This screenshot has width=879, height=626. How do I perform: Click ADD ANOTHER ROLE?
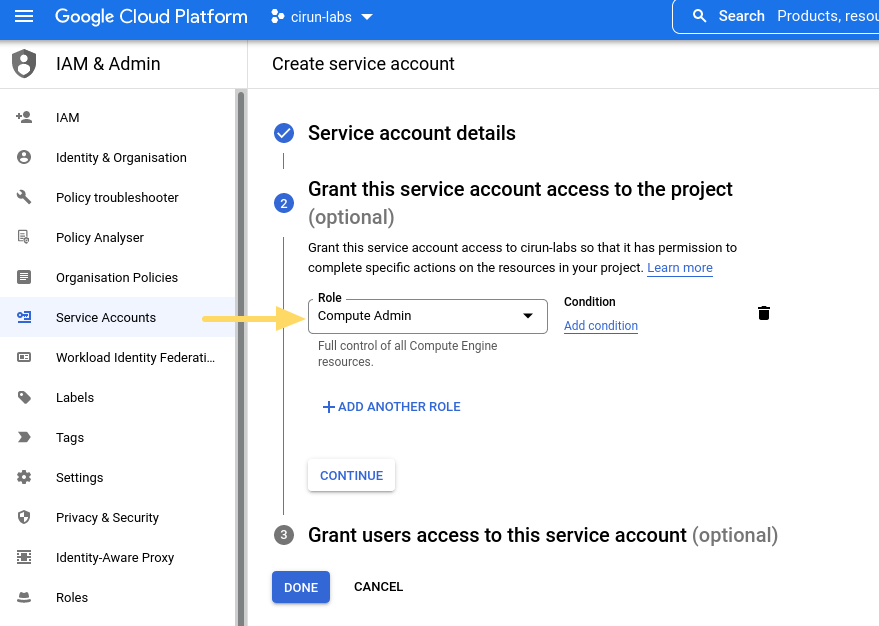(391, 406)
